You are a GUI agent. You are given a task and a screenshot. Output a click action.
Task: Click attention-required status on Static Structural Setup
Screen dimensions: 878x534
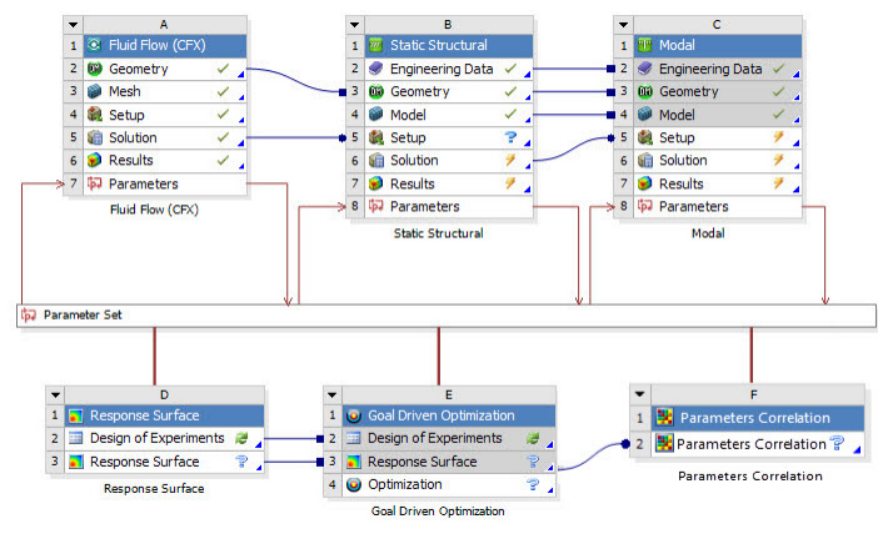click(x=510, y=137)
